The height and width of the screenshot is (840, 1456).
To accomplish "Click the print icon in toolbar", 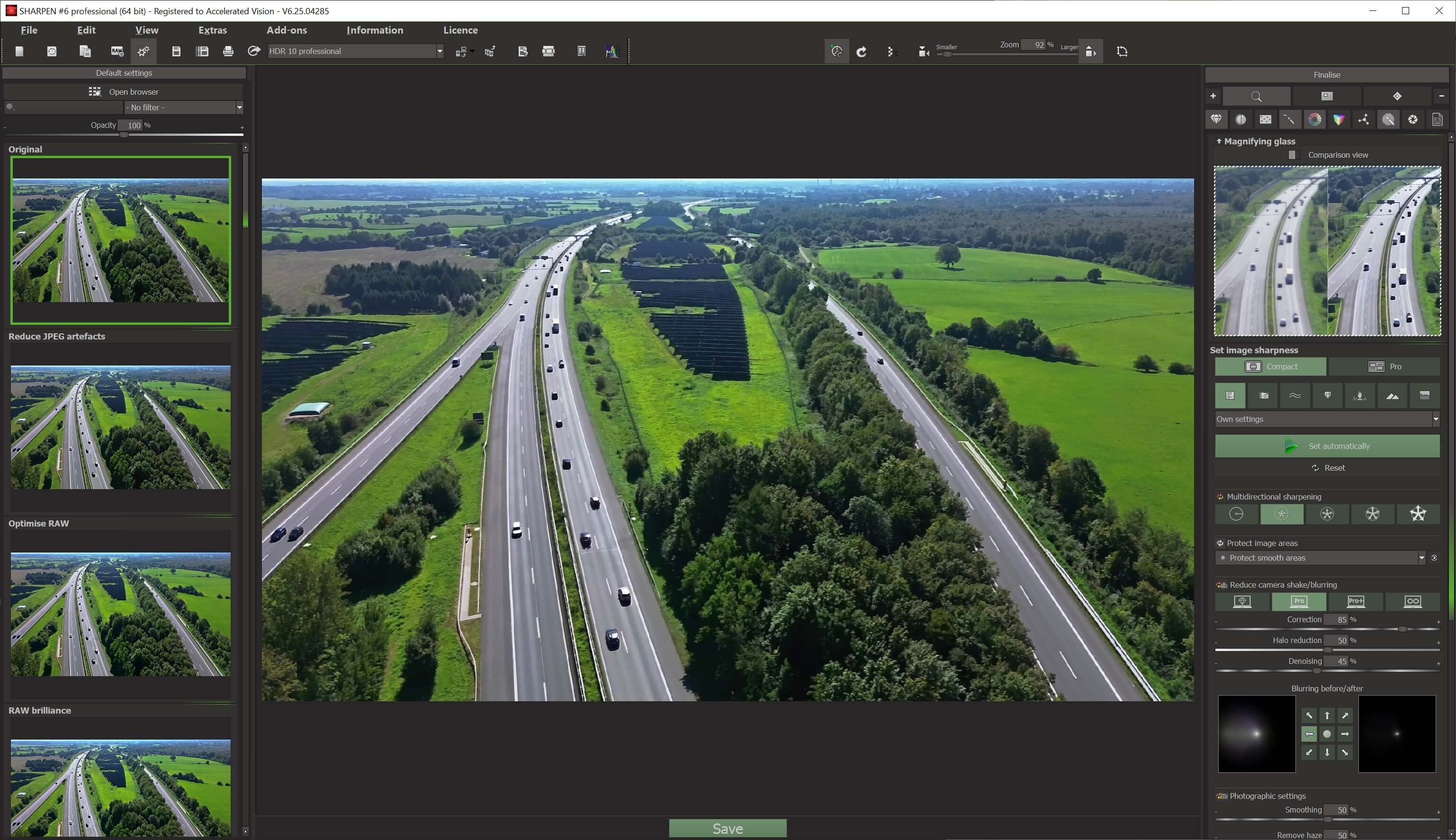I will pos(228,51).
